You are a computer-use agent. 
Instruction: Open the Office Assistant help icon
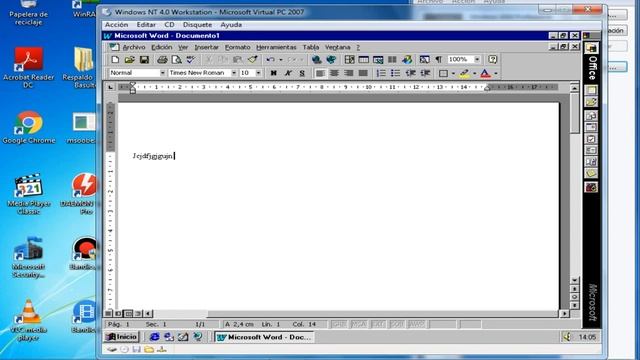(x=493, y=60)
